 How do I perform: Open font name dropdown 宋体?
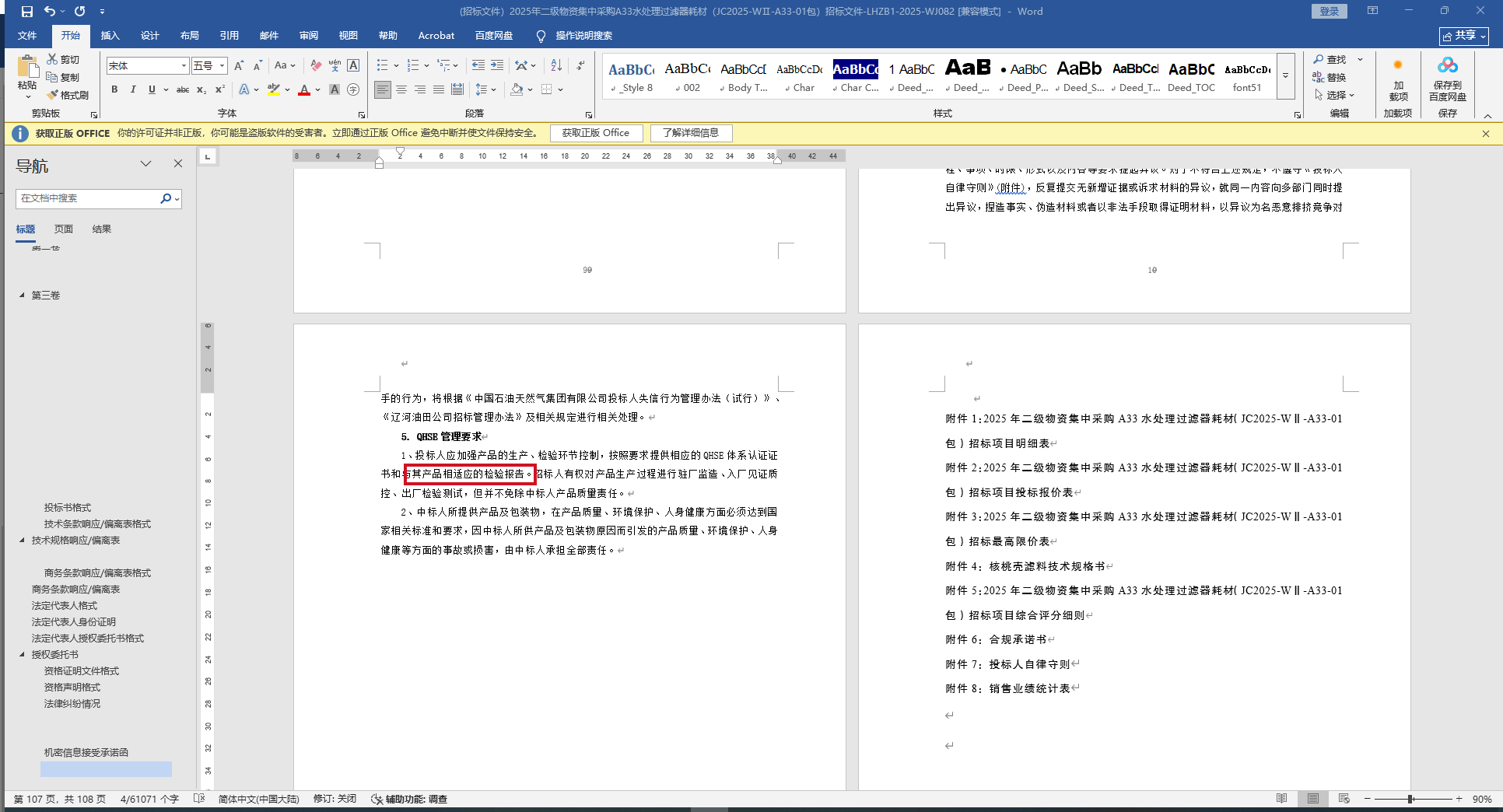(x=184, y=65)
